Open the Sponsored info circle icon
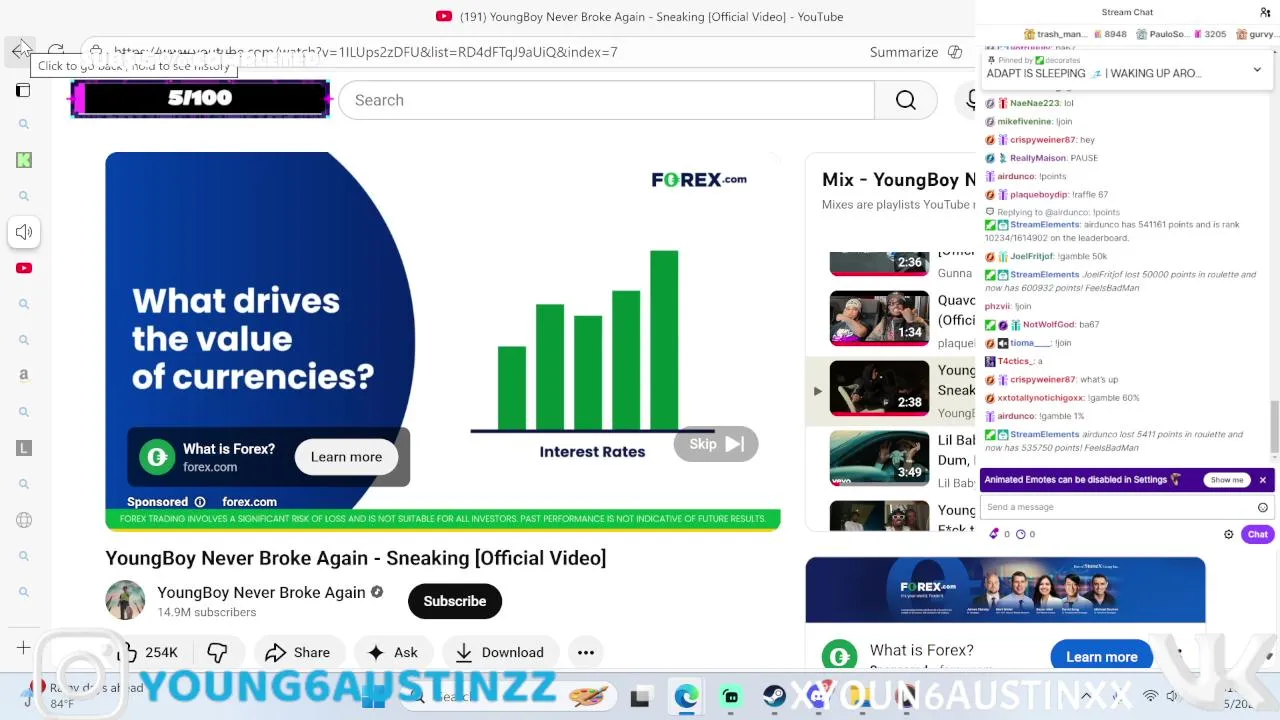Viewport: 1280px width, 720px height. [200, 502]
